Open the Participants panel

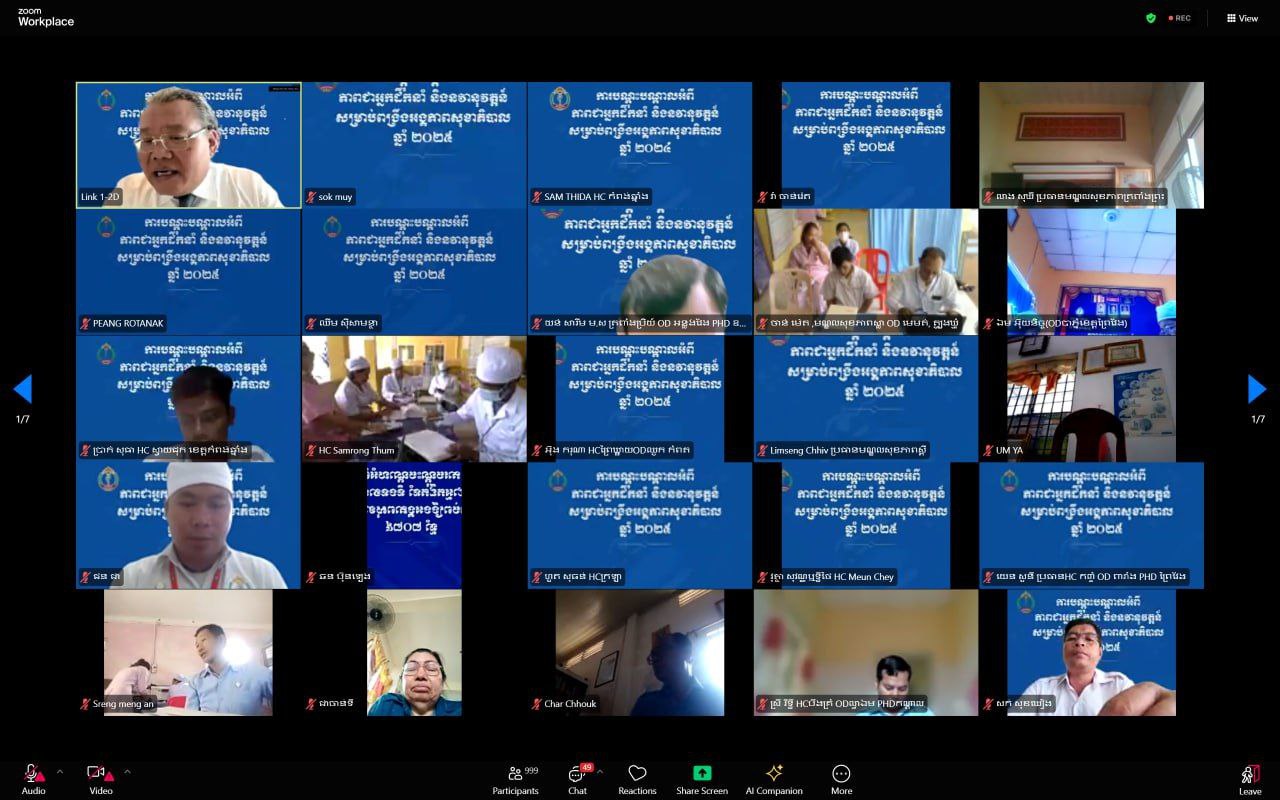coord(515,779)
